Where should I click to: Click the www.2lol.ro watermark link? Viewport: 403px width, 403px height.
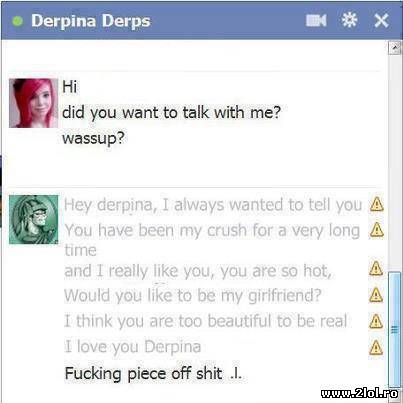coord(360,393)
